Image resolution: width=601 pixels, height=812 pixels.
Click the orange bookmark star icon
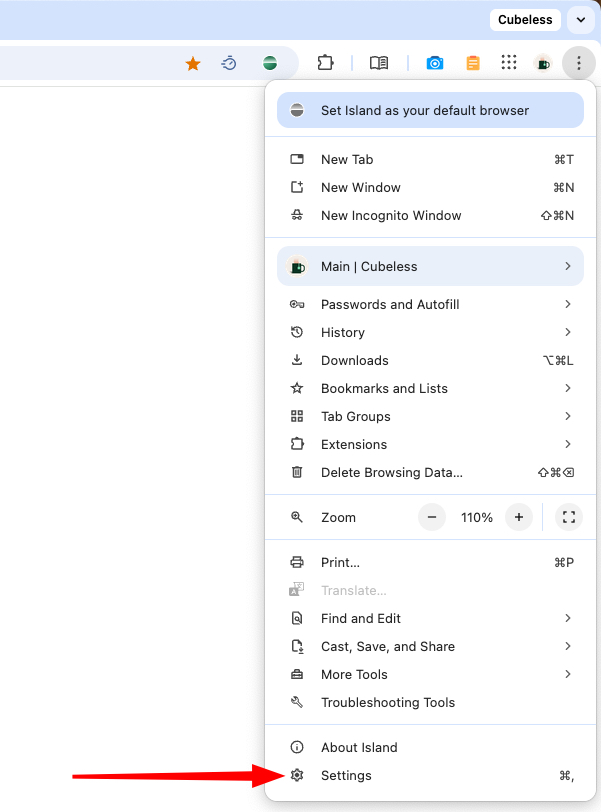[193, 64]
